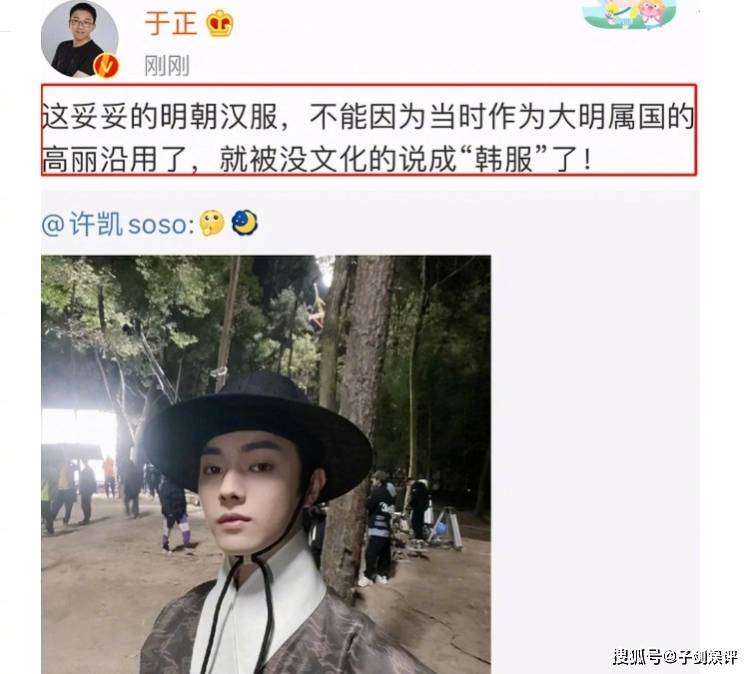
Task: Click the 刚刚 post timestamp
Action: coord(167,65)
